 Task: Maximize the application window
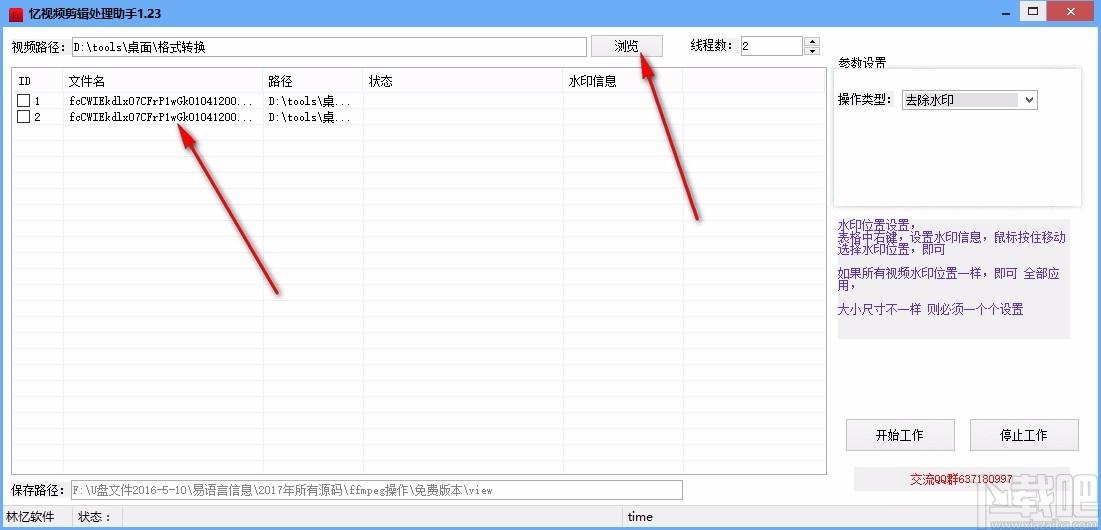(x=1033, y=11)
